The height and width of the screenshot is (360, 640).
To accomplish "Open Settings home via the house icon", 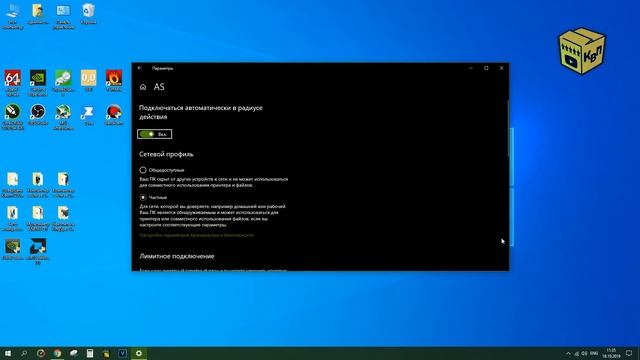I will click(143, 87).
